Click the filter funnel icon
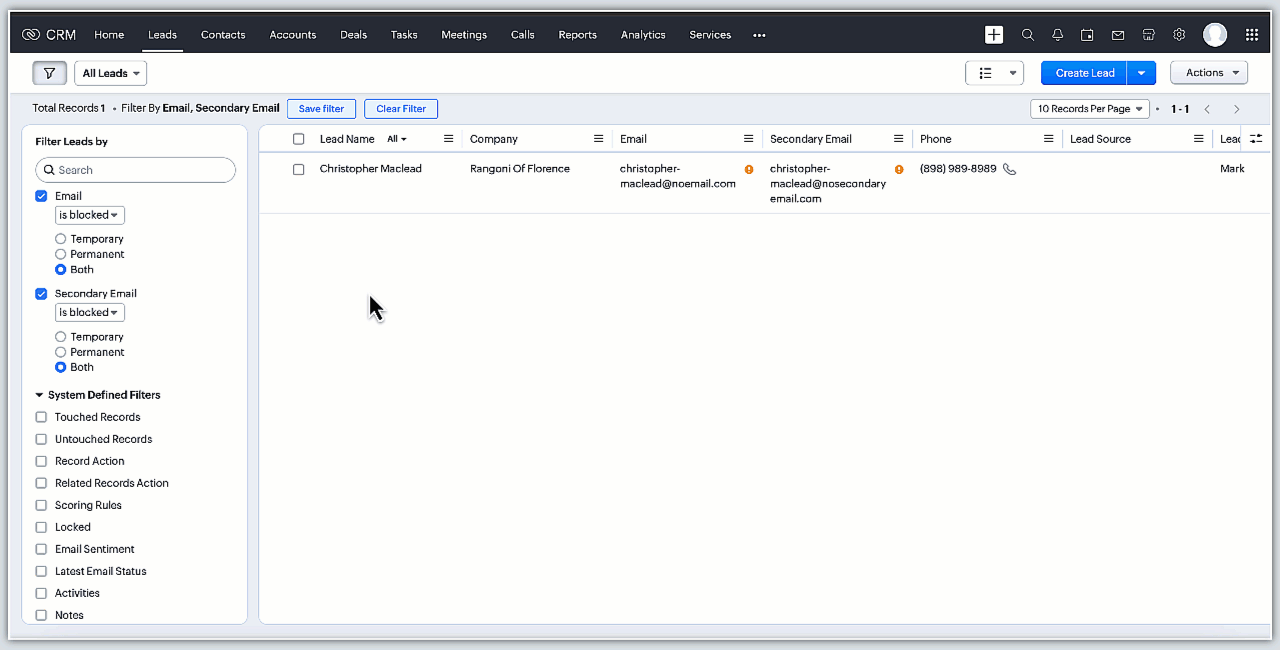This screenshot has width=1280, height=650. click(50, 73)
